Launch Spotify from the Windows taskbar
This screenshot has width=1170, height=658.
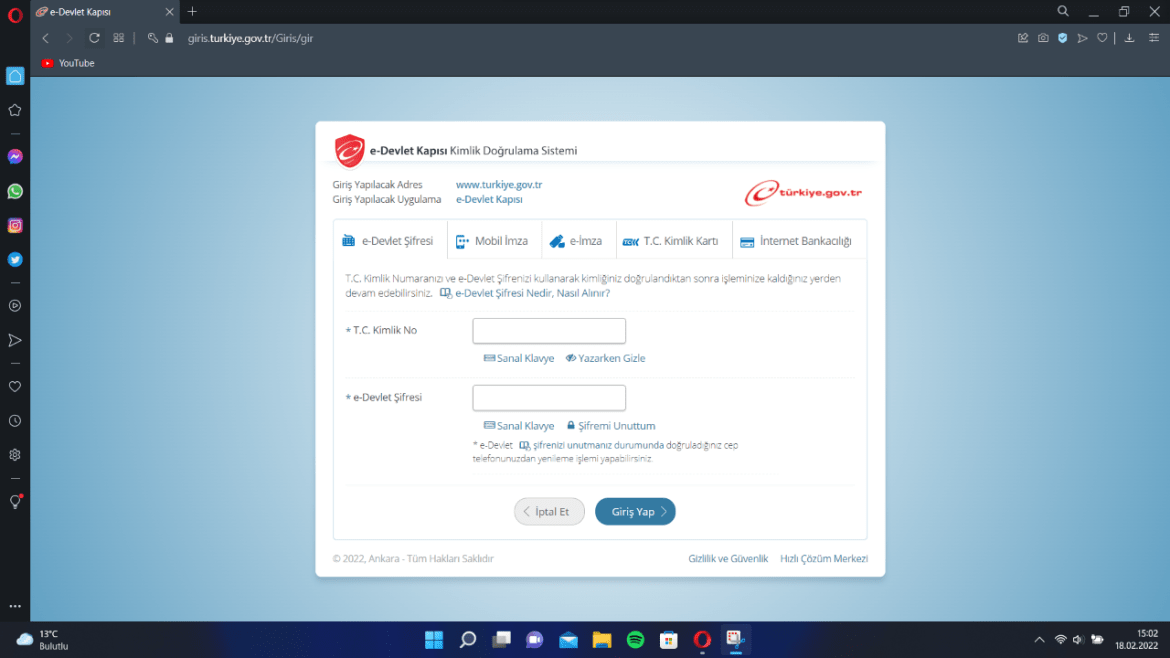point(635,640)
